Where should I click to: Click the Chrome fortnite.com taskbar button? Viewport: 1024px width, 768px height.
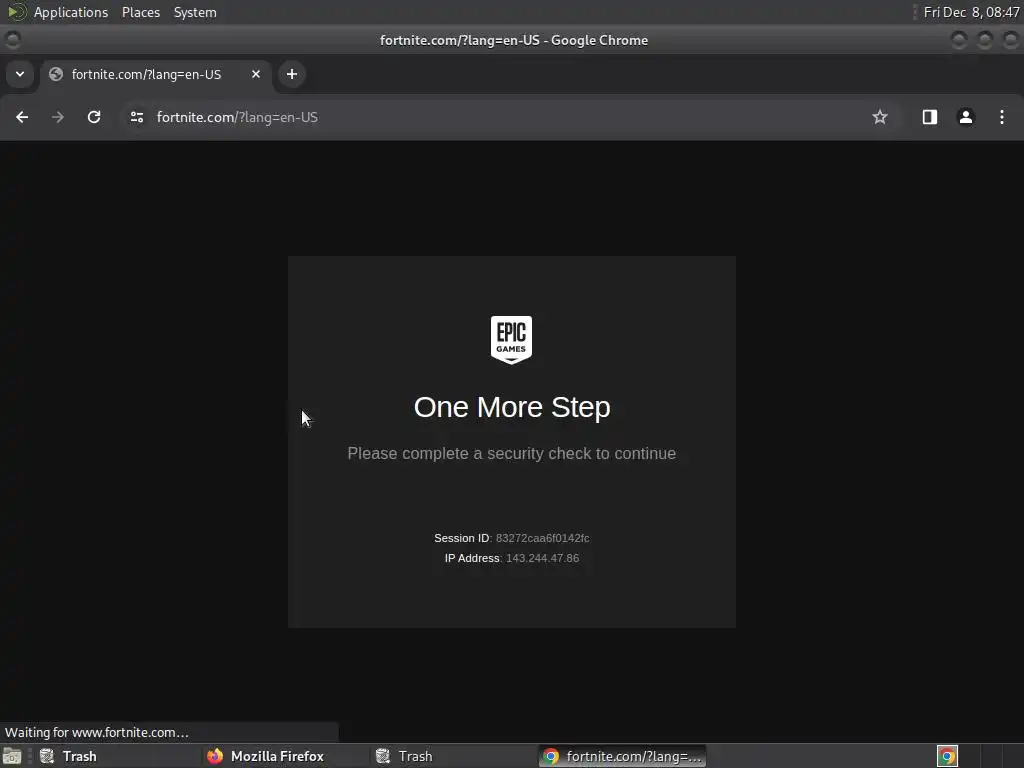(x=622, y=756)
